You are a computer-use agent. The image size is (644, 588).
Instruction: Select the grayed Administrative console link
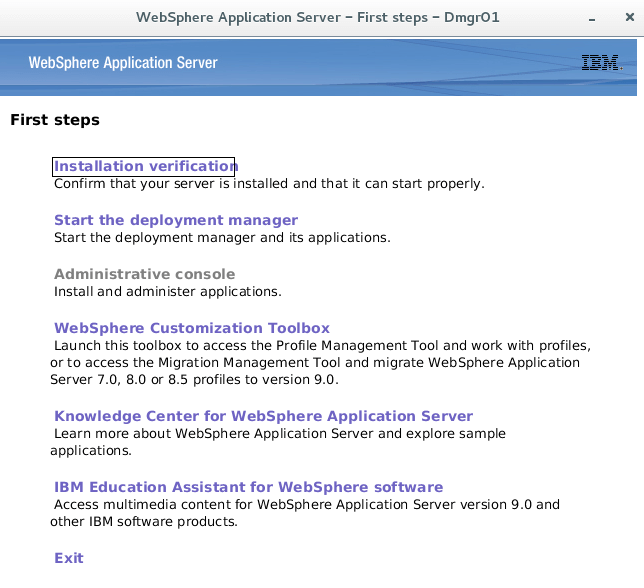click(145, 274)
